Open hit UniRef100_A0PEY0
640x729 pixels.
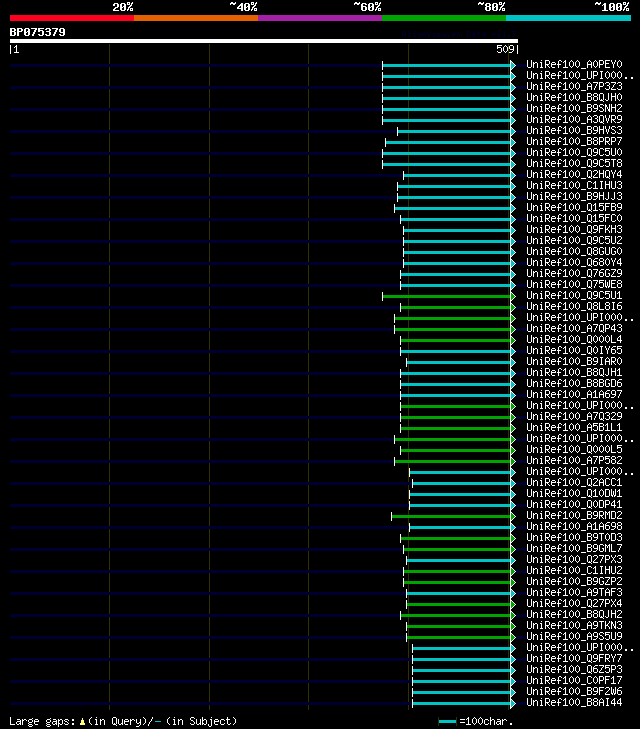pyautogui.click(x=574, y=64)
